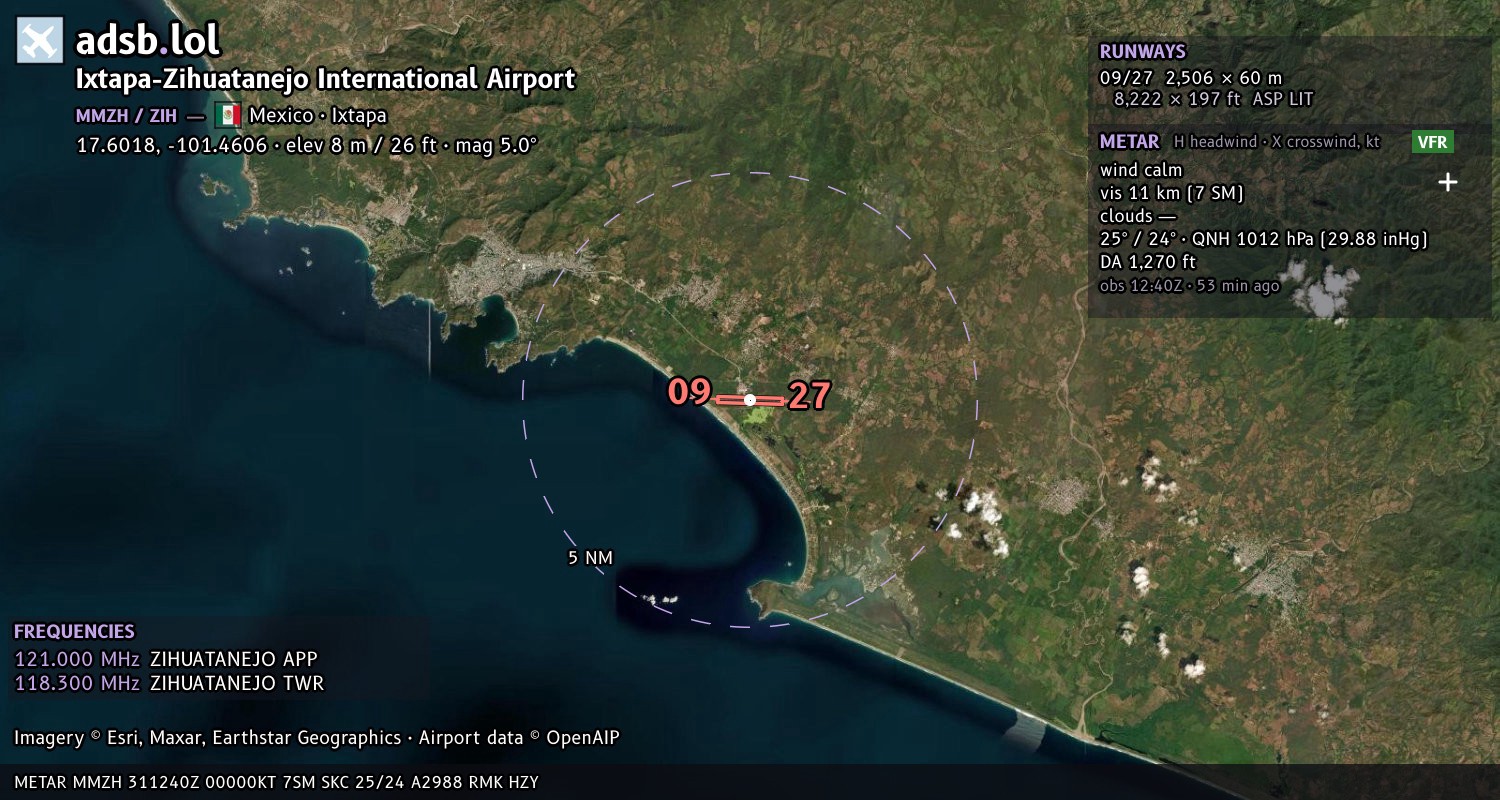Click the obs 12:40Z observation time

1189,286
